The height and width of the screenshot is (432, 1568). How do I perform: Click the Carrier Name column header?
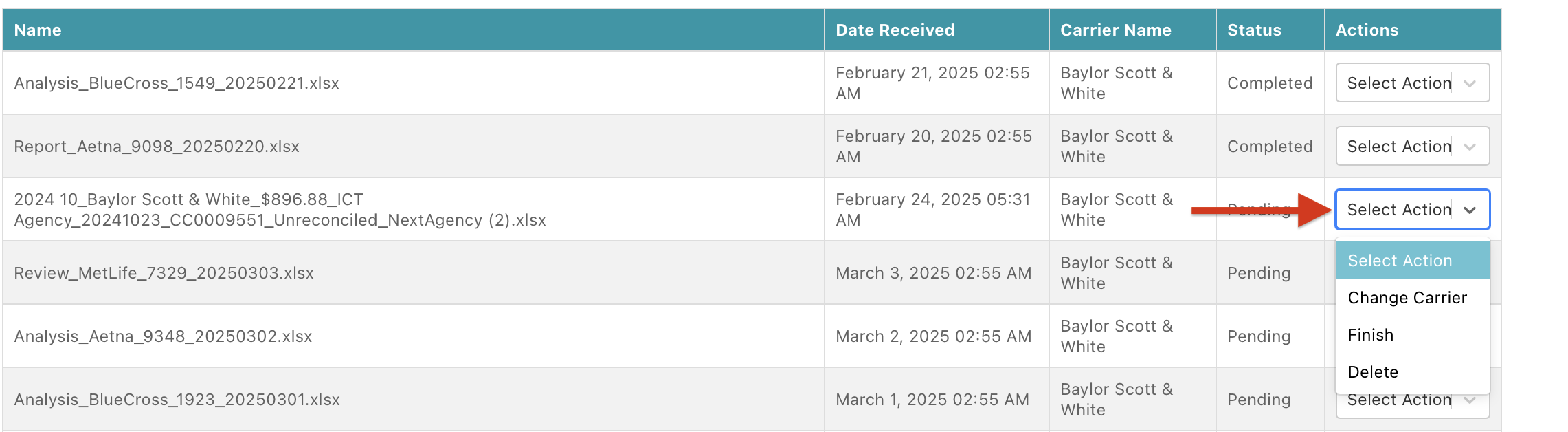coord(1115,30)
